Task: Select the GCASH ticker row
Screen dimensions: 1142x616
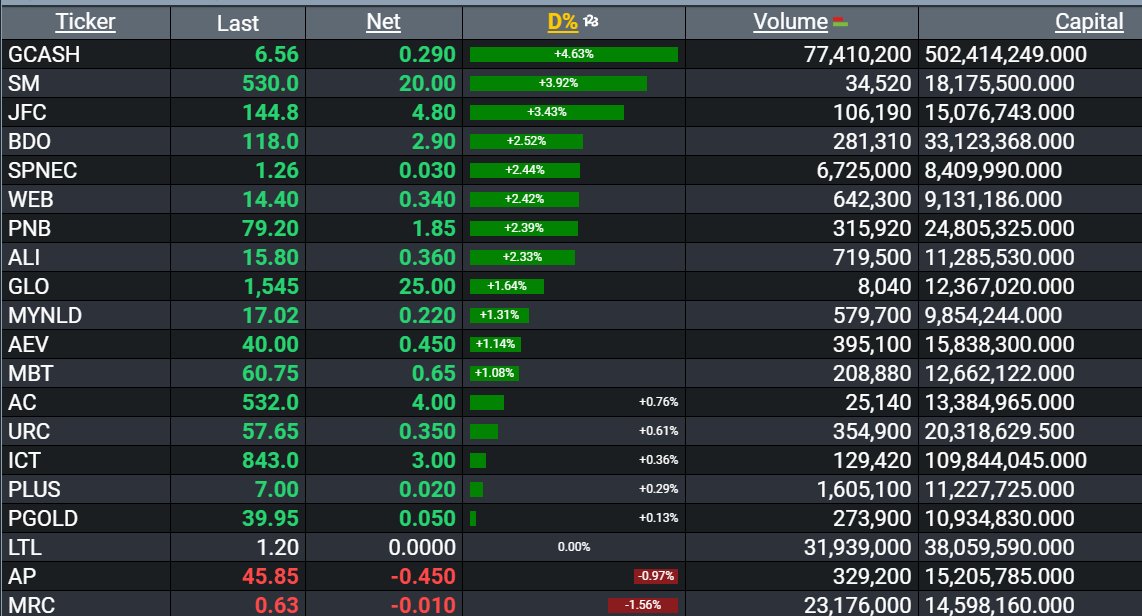Action: [44, 55]
